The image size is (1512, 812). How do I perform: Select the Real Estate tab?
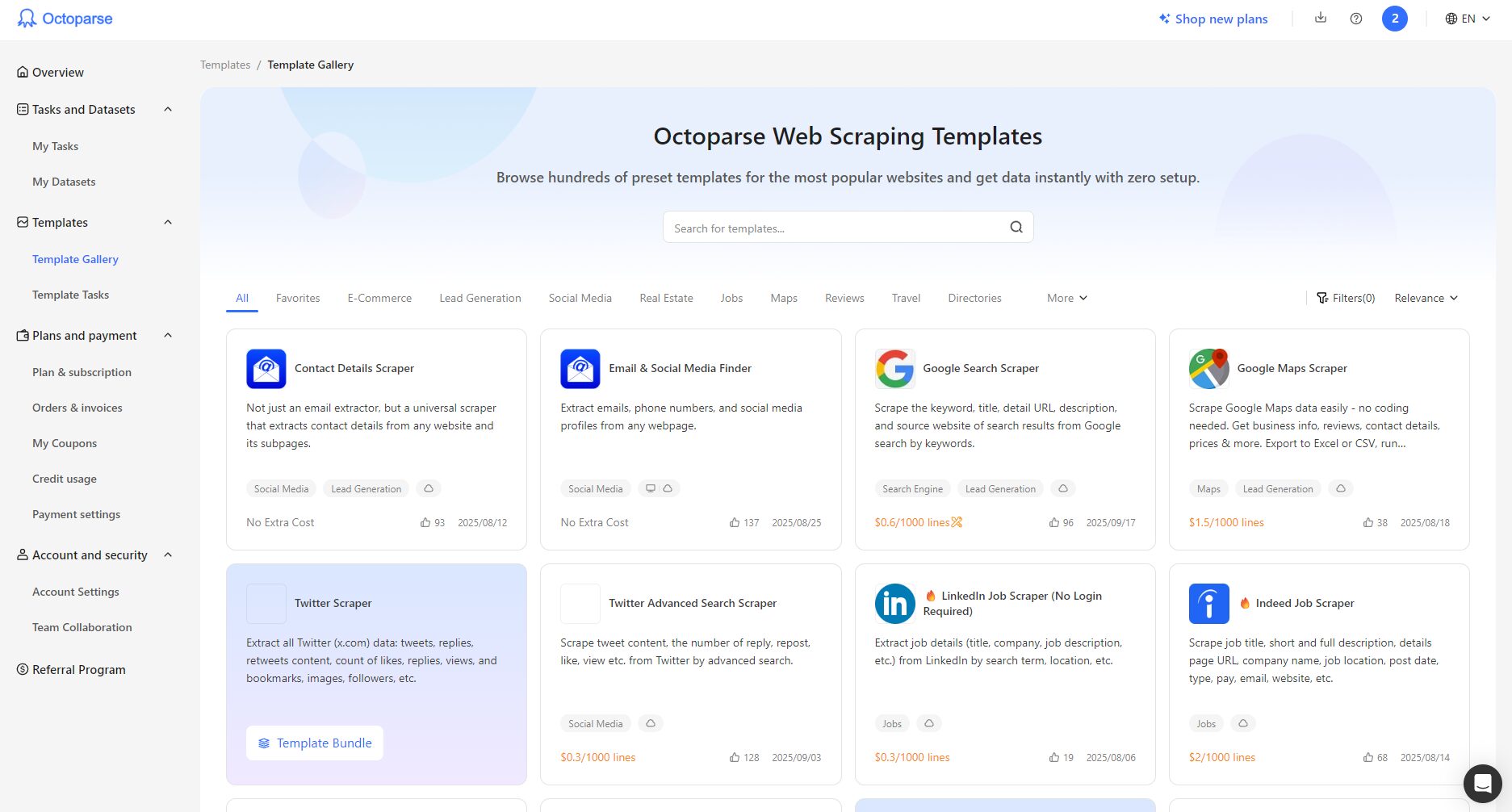click(x=666, y=298)
